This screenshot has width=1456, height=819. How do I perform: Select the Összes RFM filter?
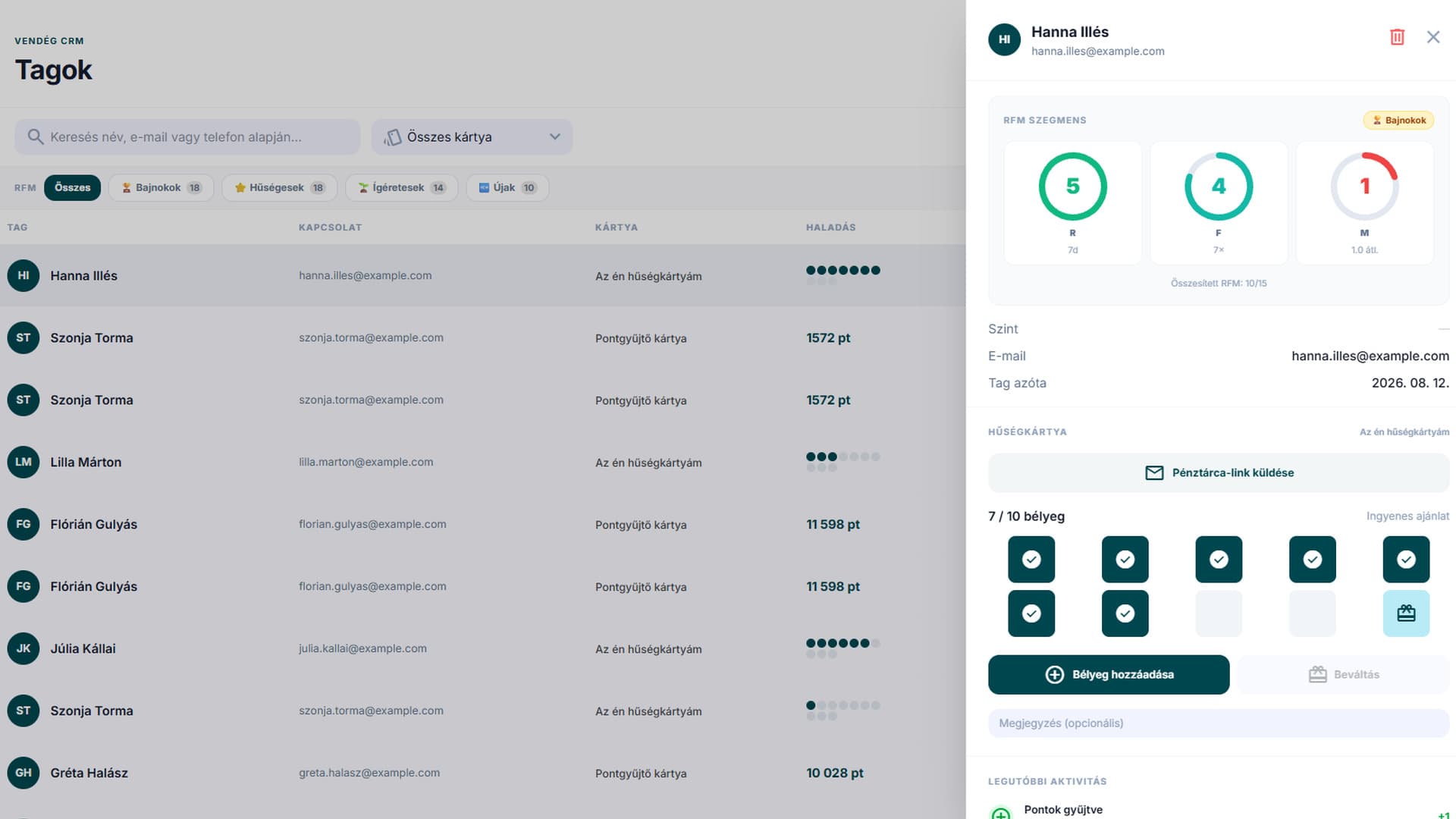pyautogui.click(x=72, y=188)
